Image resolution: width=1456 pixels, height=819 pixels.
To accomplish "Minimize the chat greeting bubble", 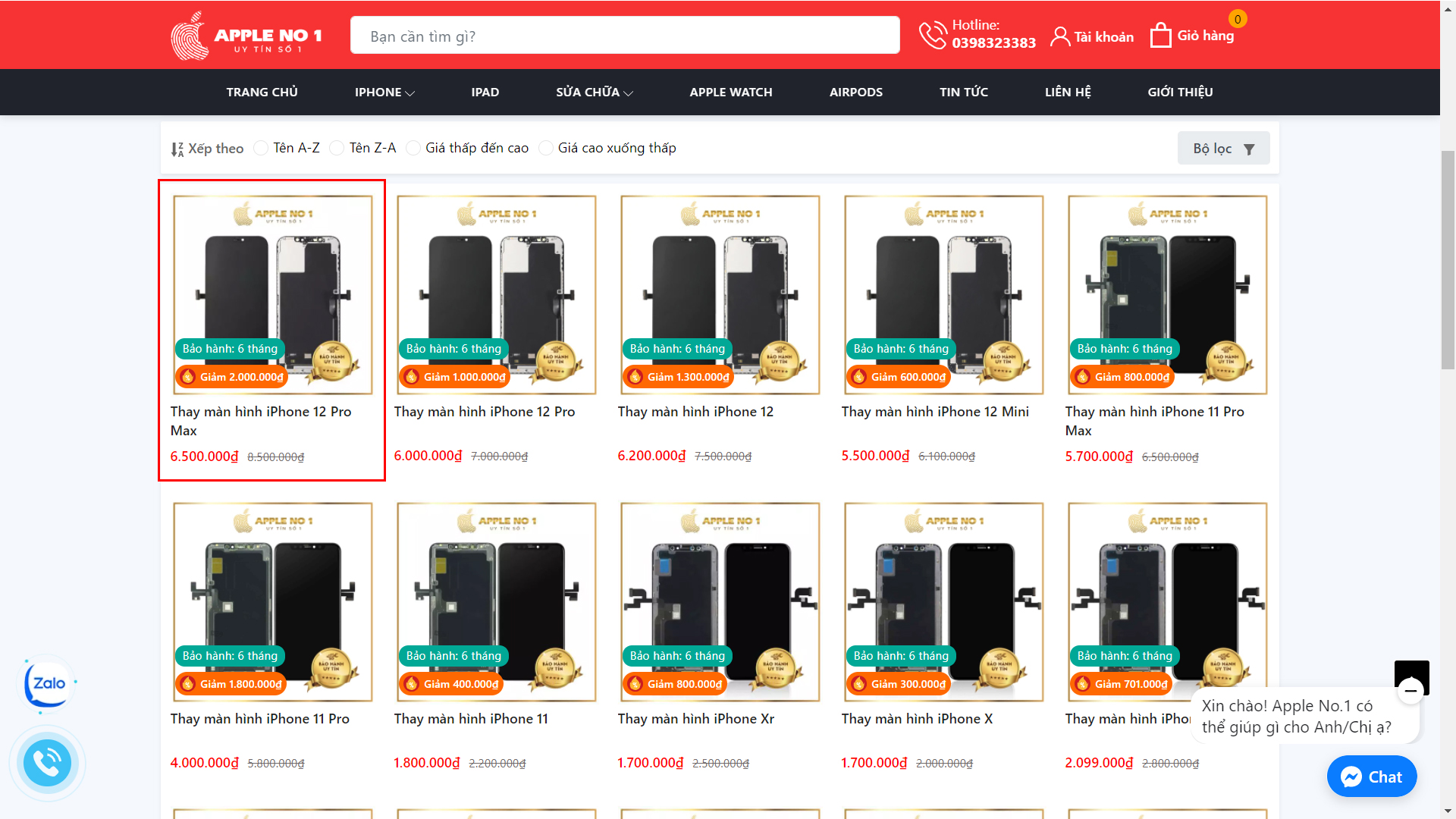I will [x=1410, y=691].
